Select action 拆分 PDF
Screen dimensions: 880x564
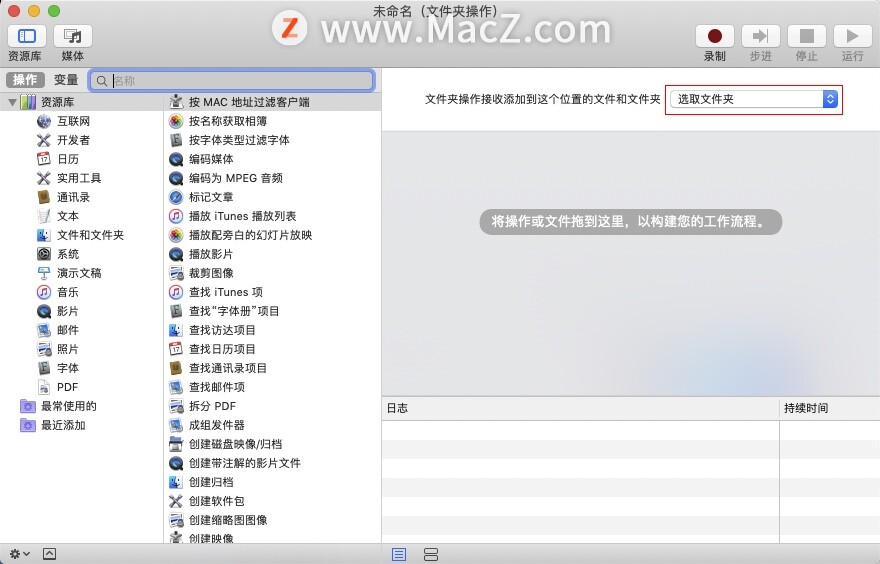tap(274, 406)
